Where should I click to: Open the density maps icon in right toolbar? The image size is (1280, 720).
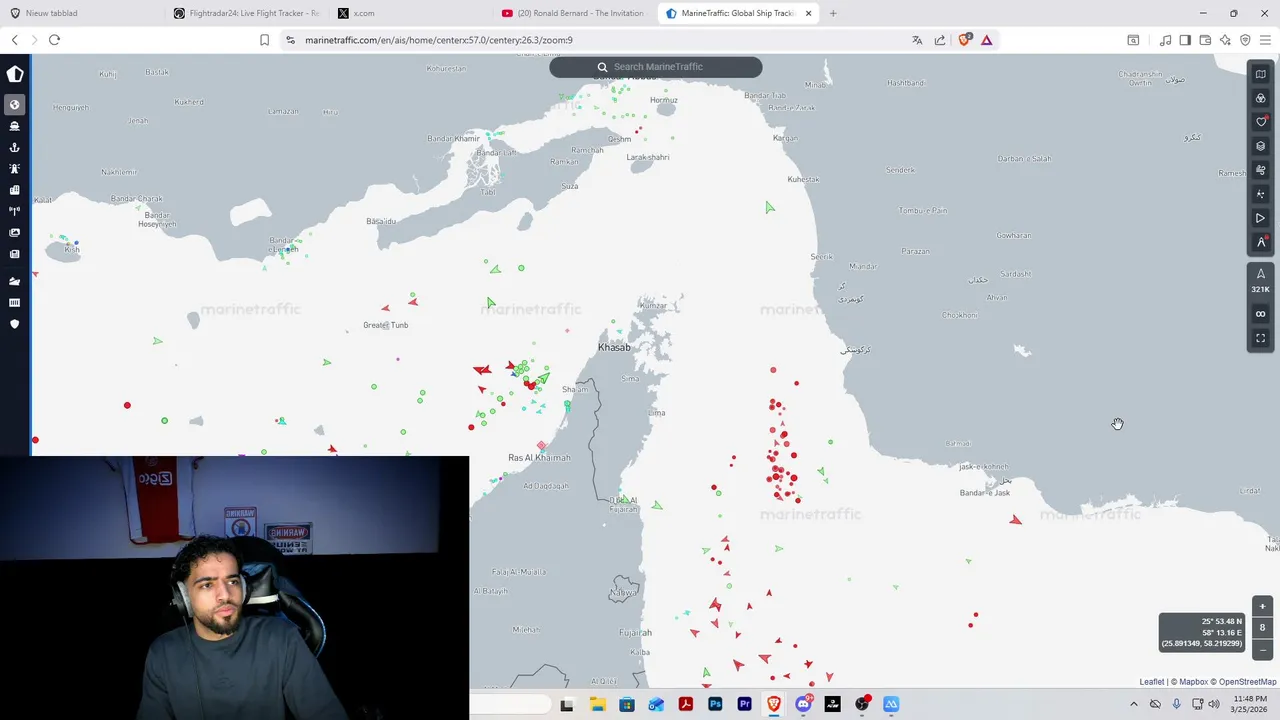[x=1261, y=194]
